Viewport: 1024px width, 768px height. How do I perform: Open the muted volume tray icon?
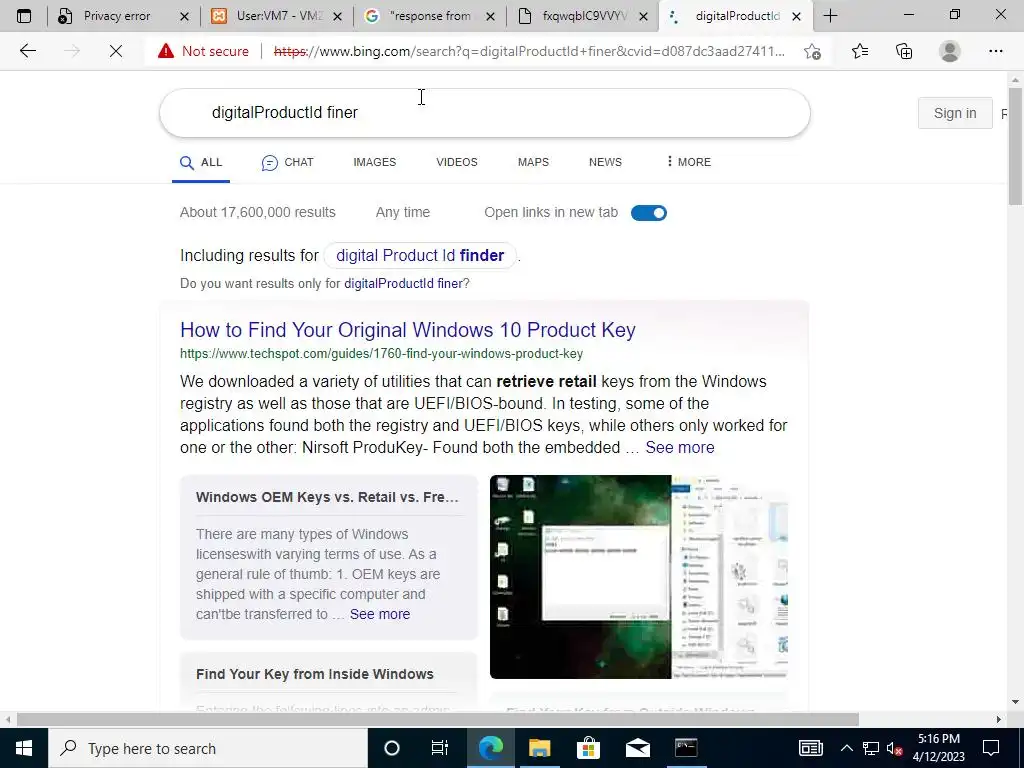point(895,748)
